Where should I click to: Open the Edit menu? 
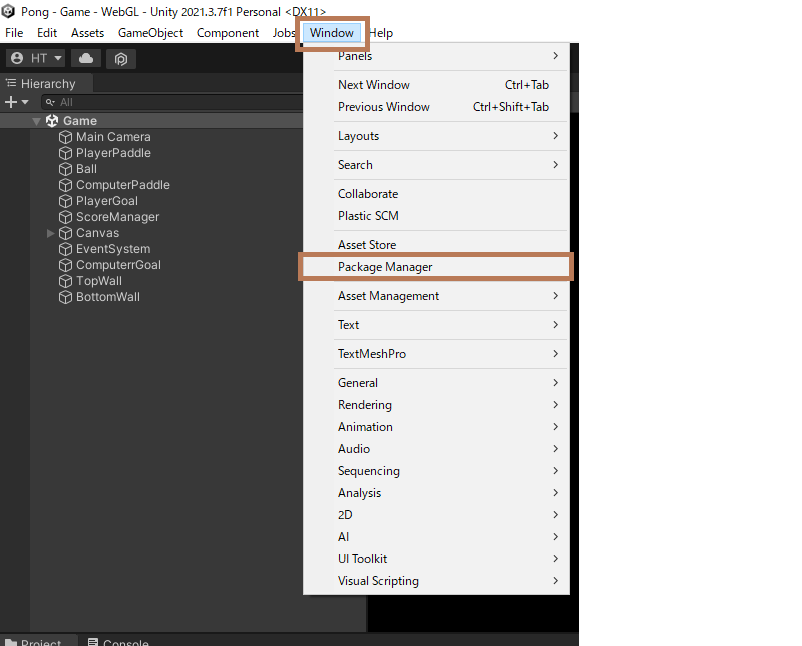click(x=47, y=33)
